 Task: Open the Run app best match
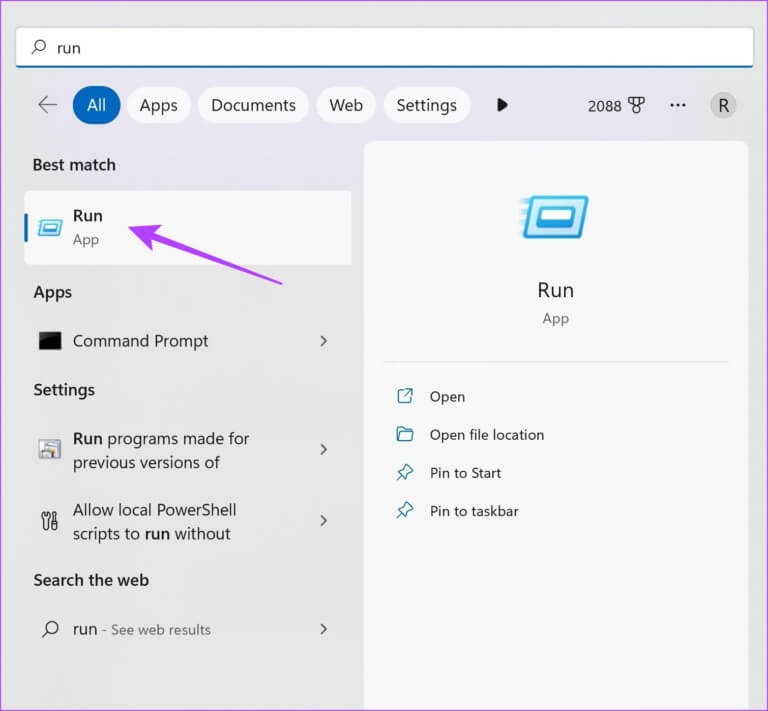coord(187,228)
